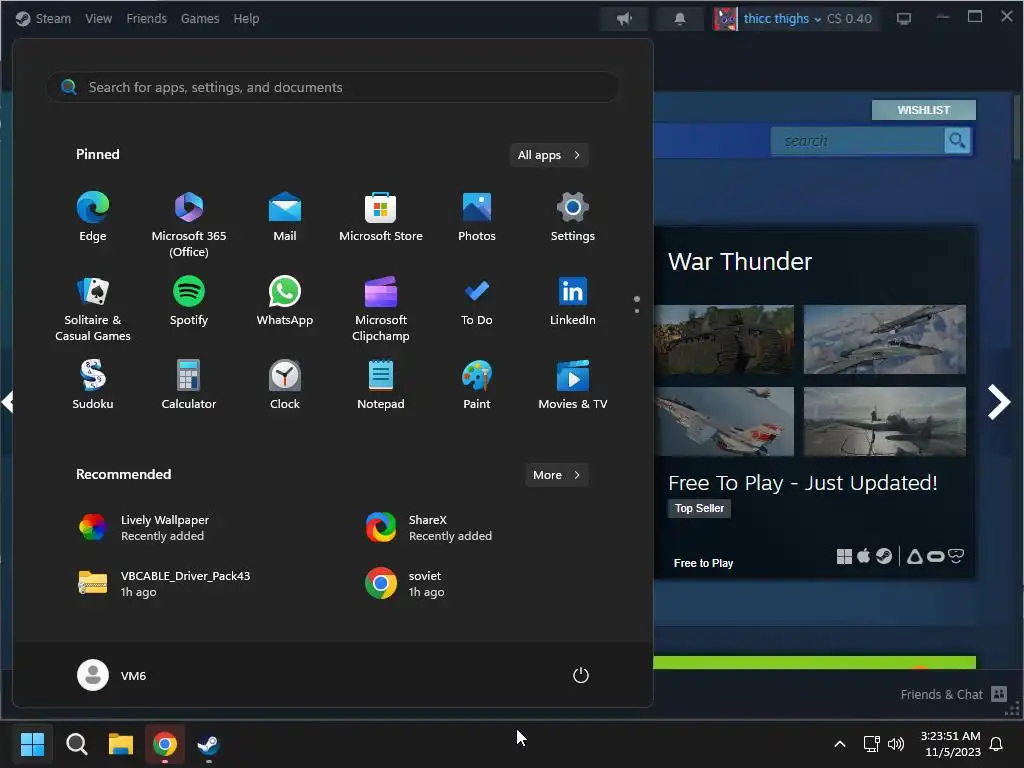The image size is (1024, 768).
Task: Open the View menu in Steam
Action: pos(99,19)
